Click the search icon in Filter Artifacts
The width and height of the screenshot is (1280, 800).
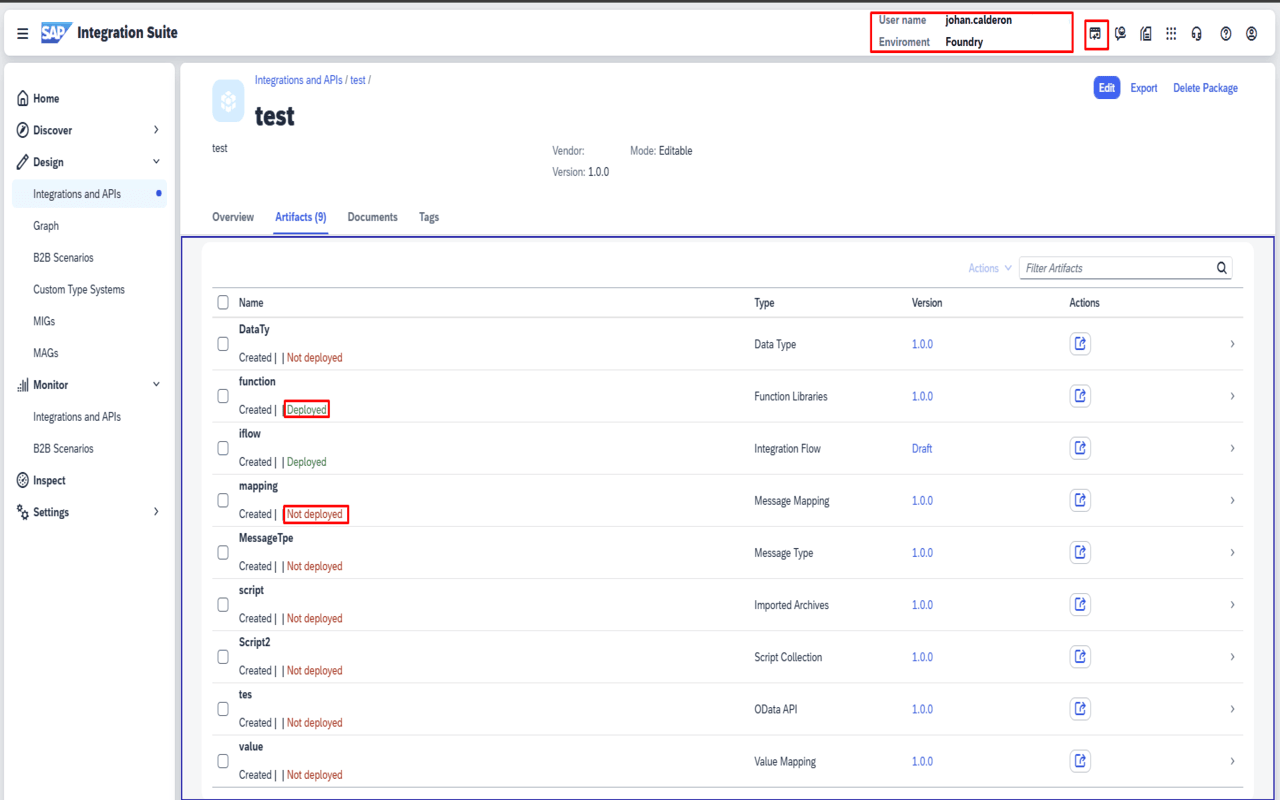tap(1221, 268)
